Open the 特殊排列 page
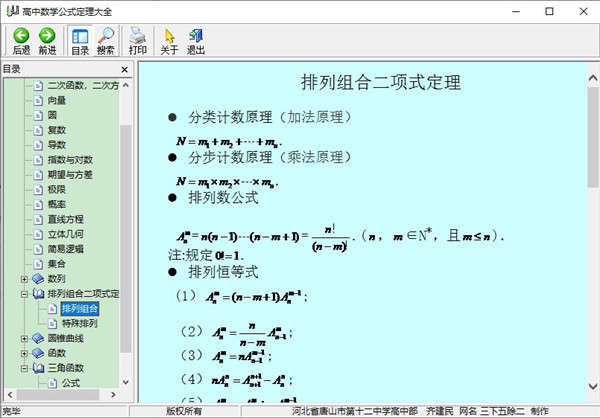This screenshot has height=418, width=600. [x=80, y=324]
